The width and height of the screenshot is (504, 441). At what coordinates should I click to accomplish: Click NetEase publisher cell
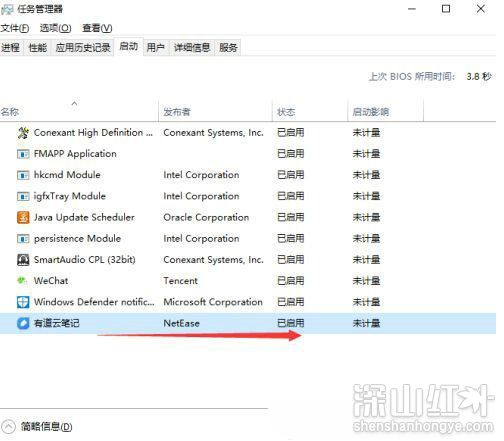pyautogui.click(x=181, y=323)
